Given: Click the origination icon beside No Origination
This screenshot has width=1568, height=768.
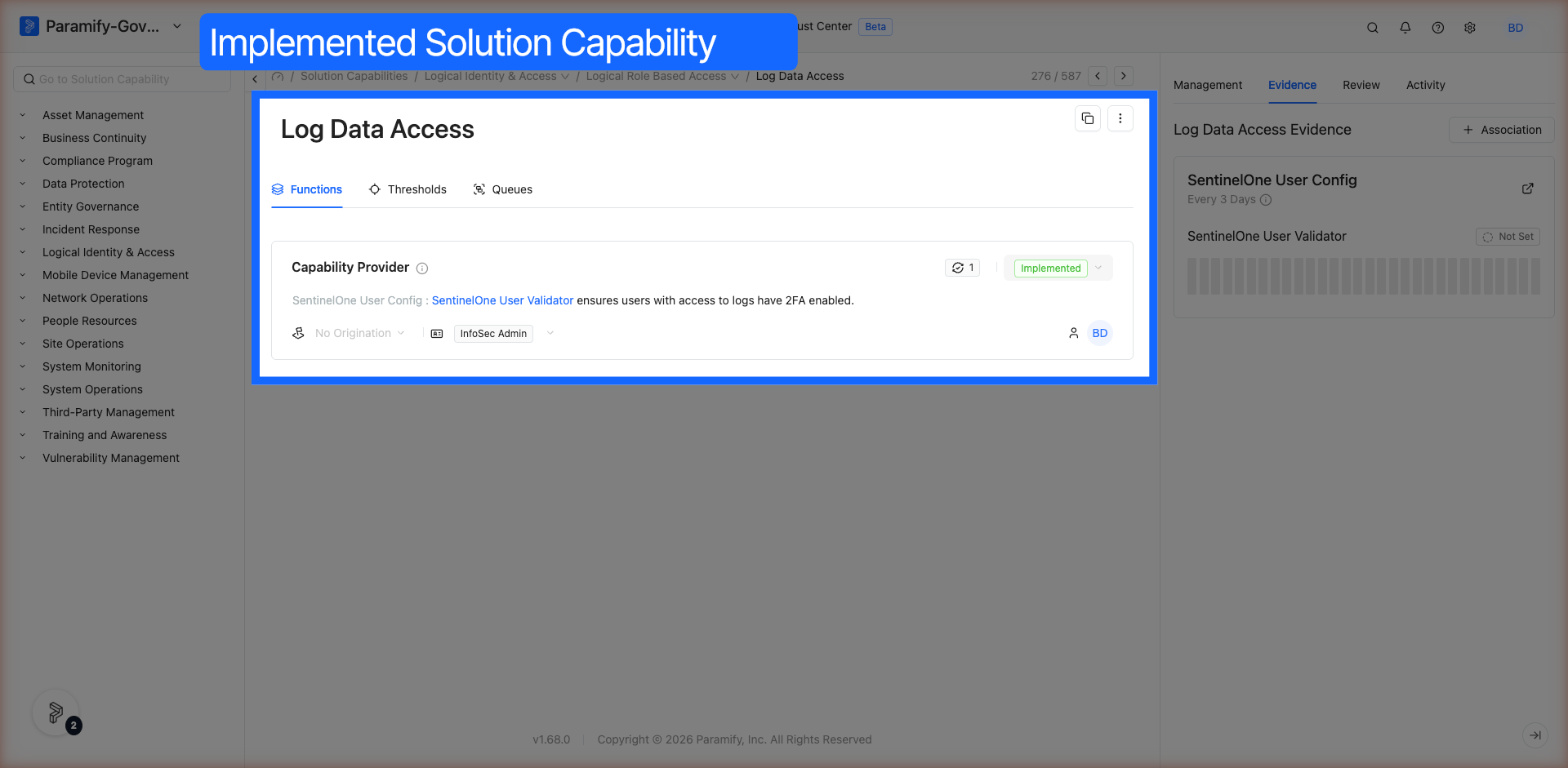Looking at the screenshot, I should click(x=299, y=333).
